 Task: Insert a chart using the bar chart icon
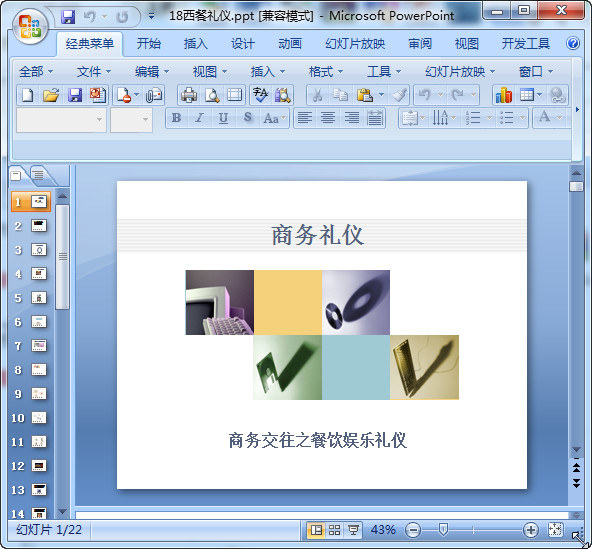click(x=504, y=95)
